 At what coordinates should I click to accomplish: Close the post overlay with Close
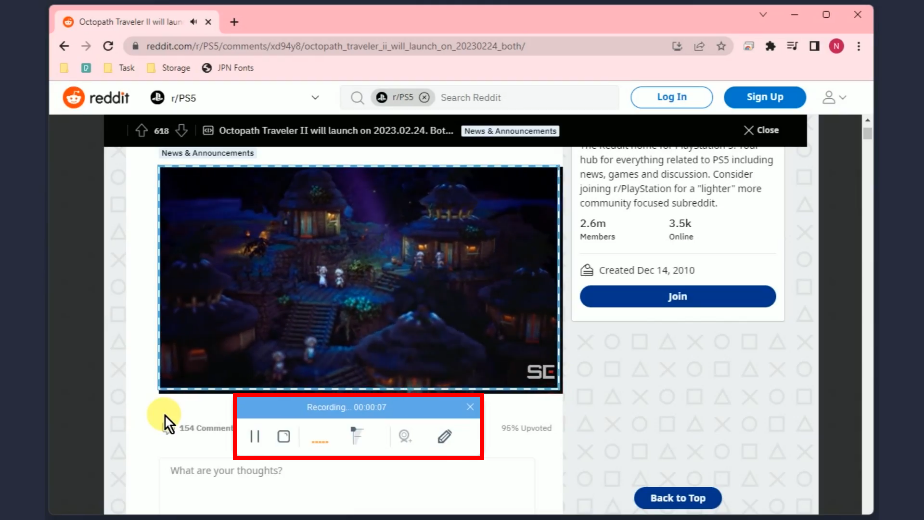pos(761,130)
